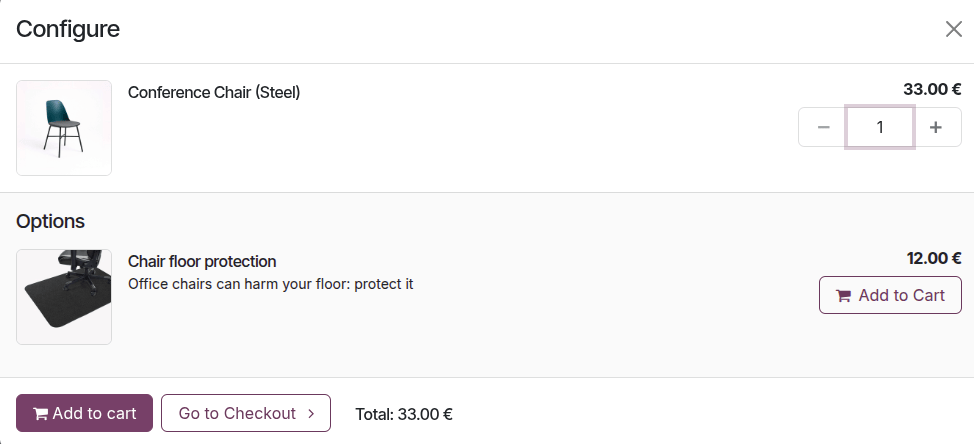The height and width of the screenshot is (444, 974).
Task: Click the Configure dialog title
Action: [x=68, y=29]
